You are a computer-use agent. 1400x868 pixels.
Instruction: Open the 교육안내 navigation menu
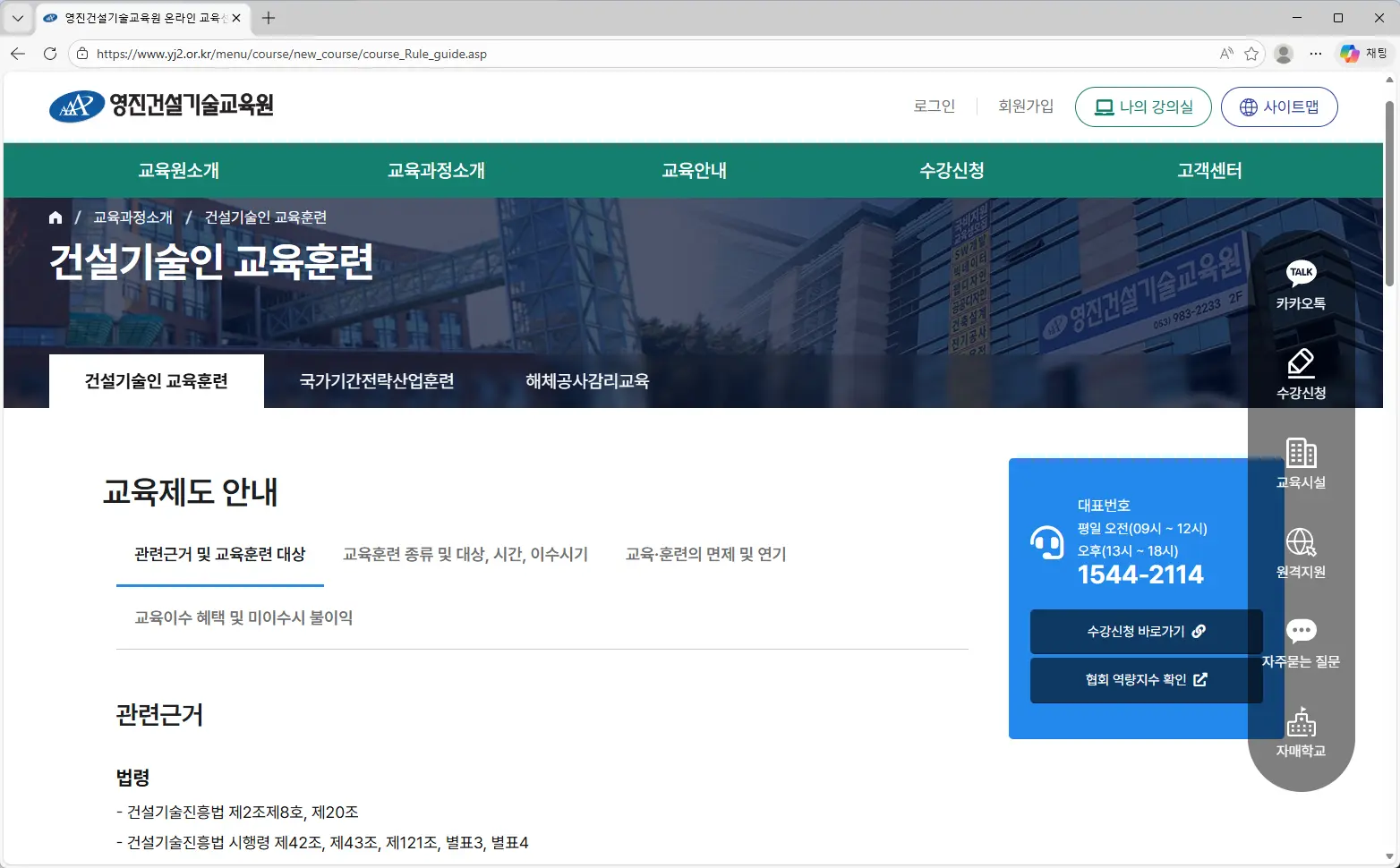[694, 170]
